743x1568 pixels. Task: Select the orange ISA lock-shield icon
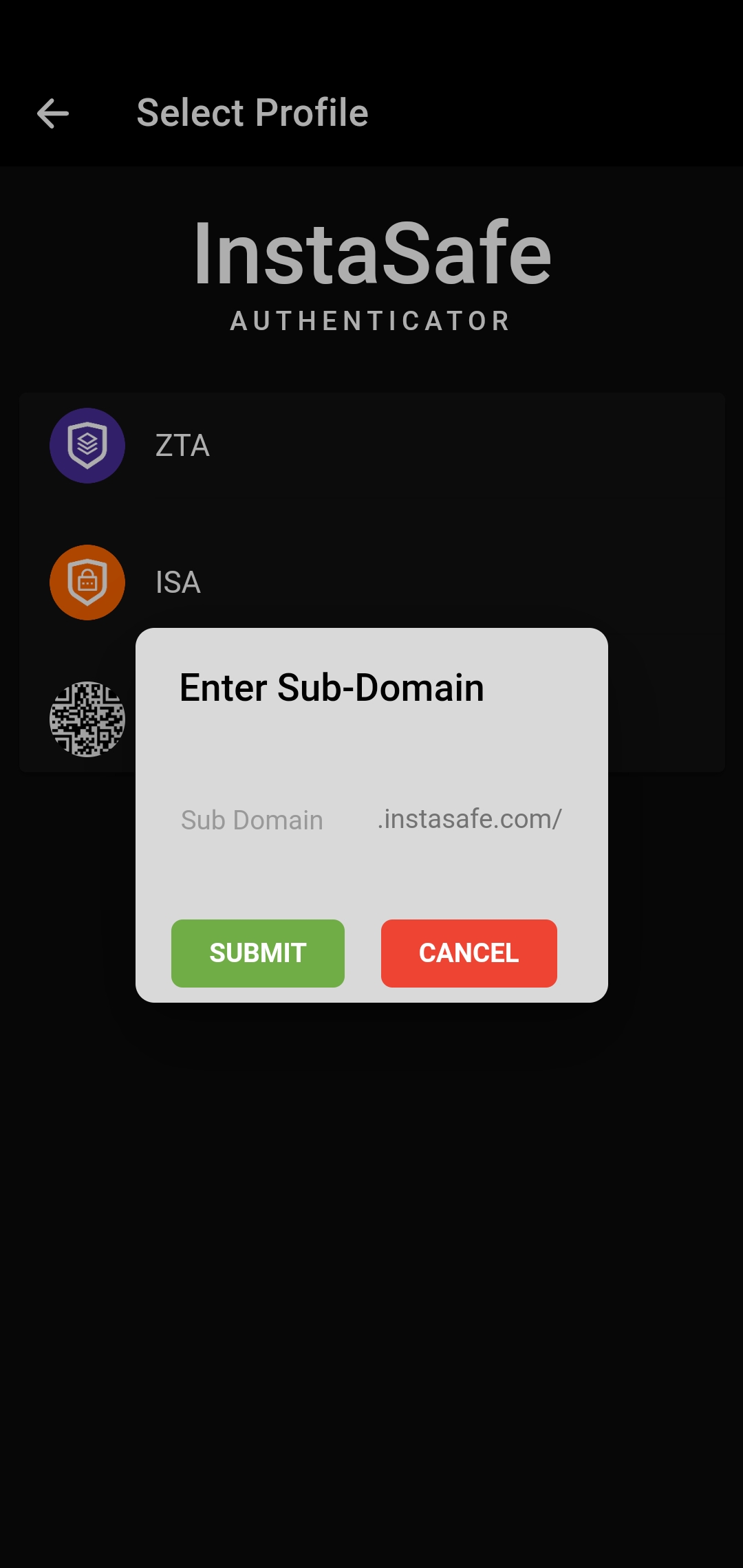tap(87, 582)
